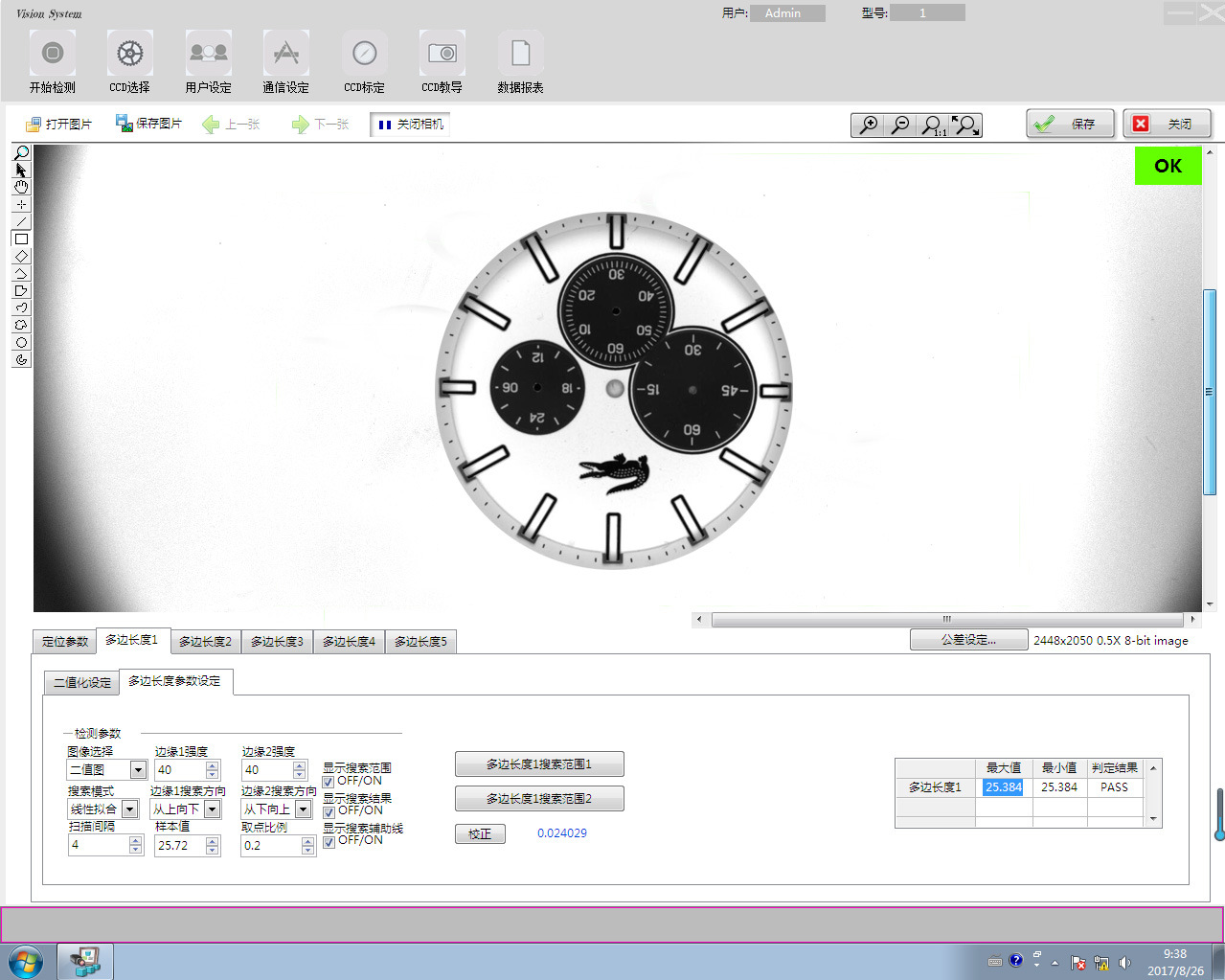
Task: Switch to 多边长度4 tab
Action: [349, 642]
